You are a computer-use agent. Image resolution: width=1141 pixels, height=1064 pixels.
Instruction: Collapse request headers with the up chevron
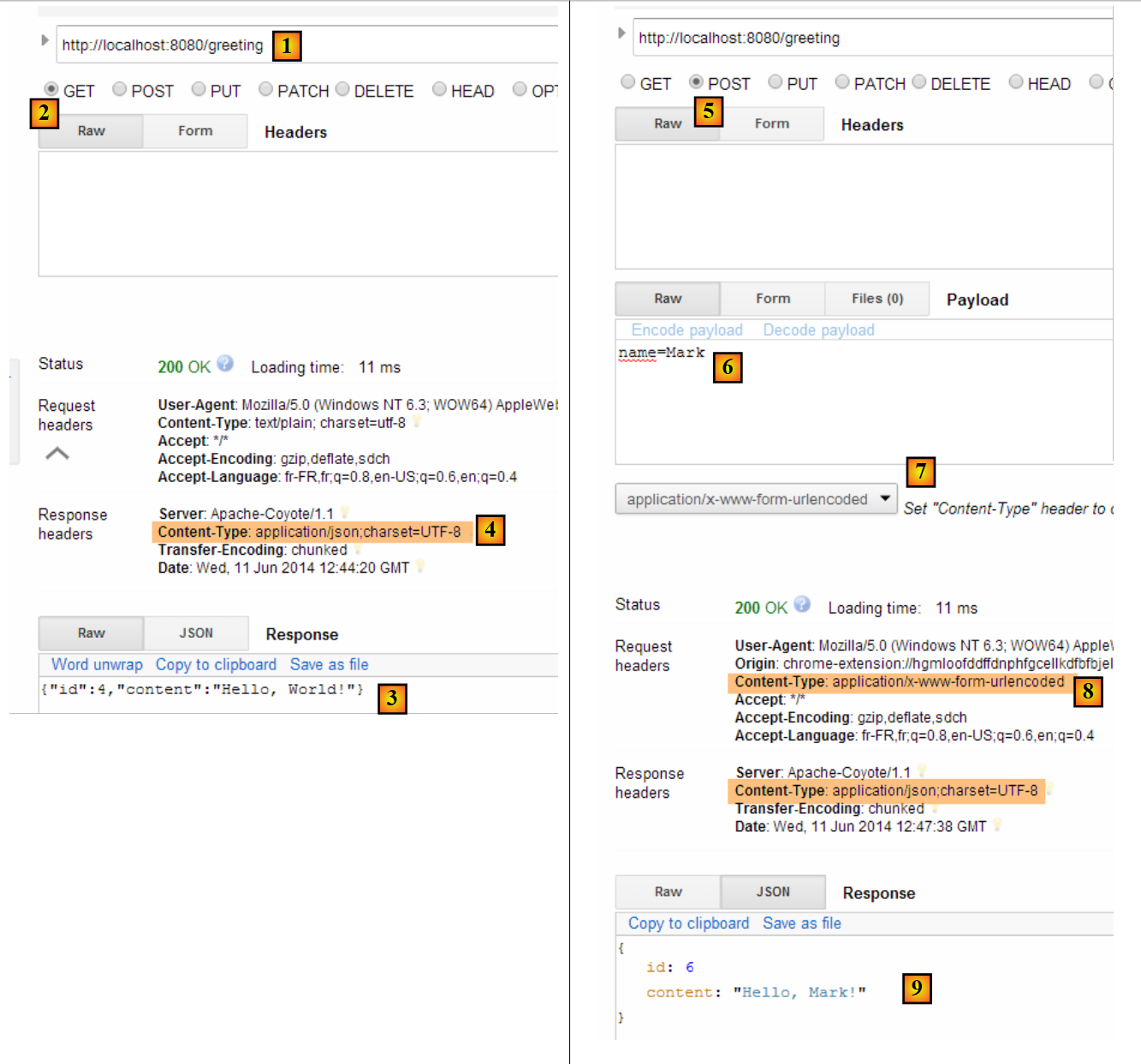pos(57,454)
